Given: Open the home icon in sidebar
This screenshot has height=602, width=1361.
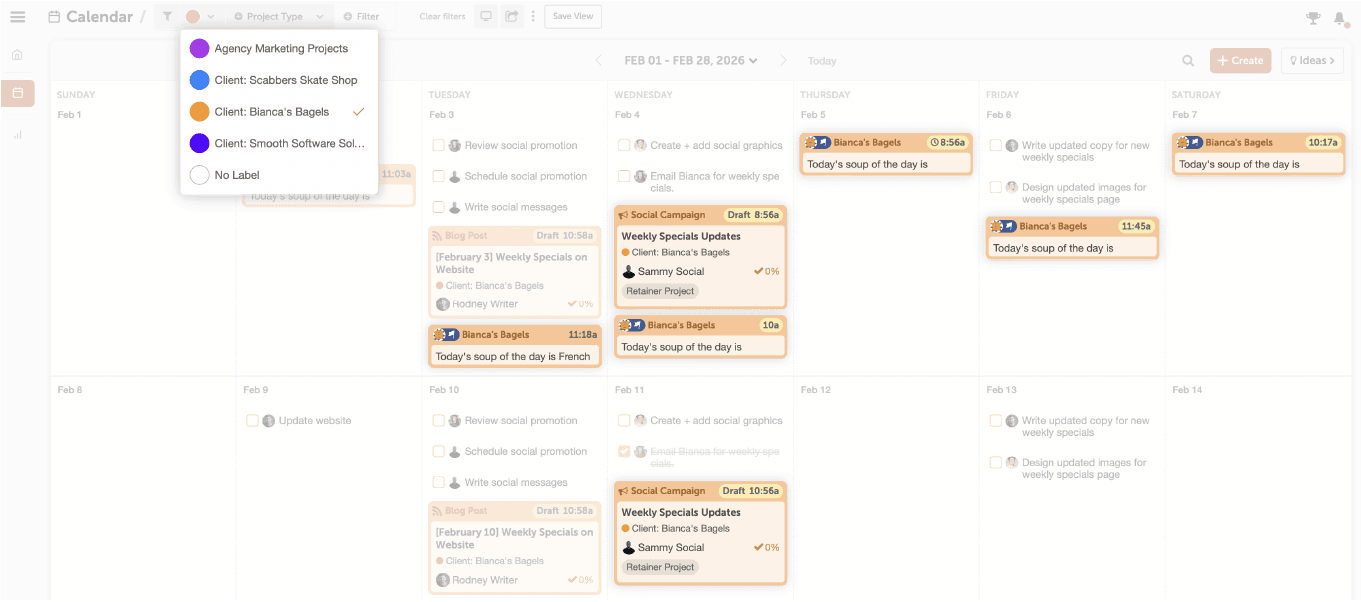Looking at the screenshot, I should click(x=17, y=55).
